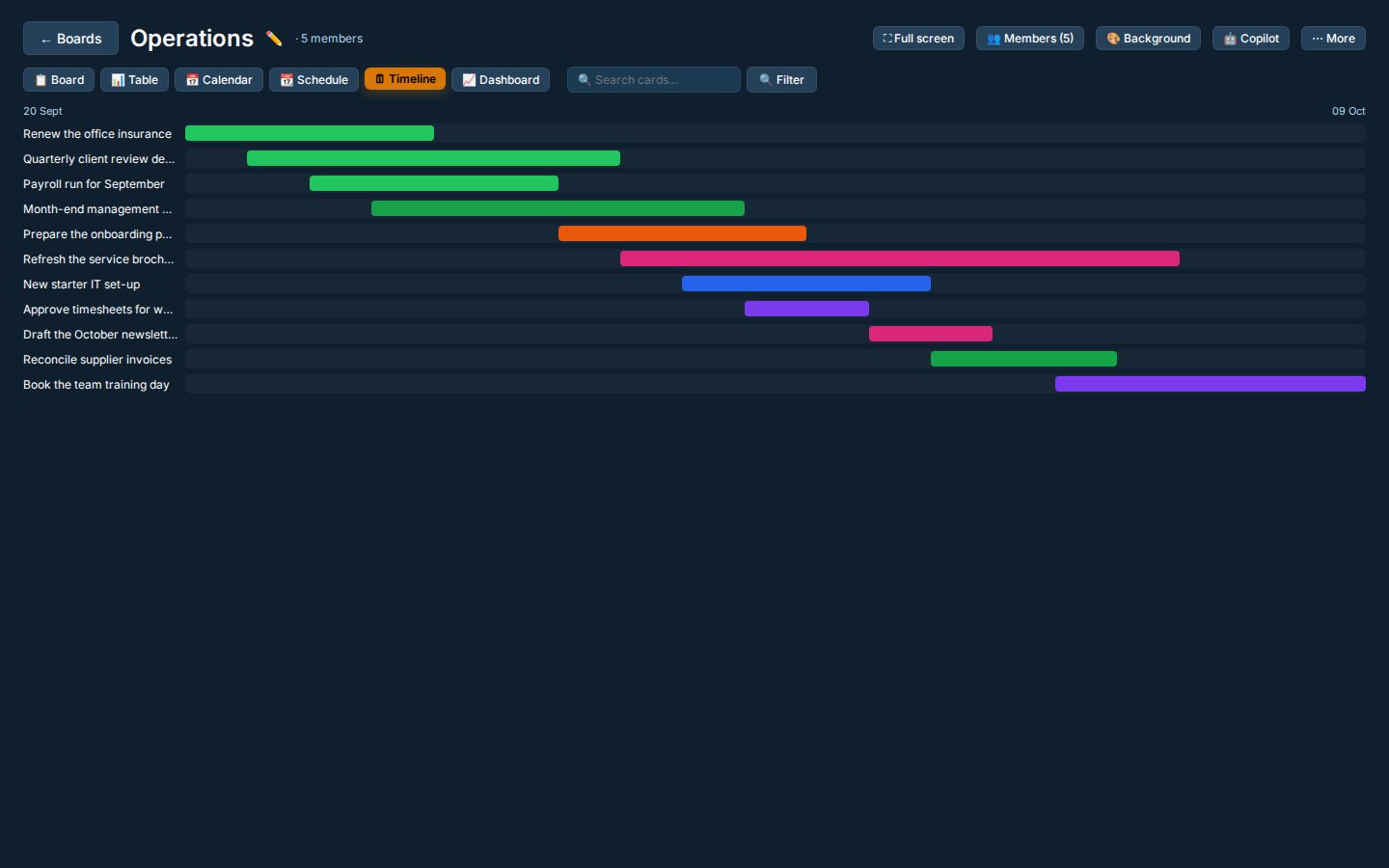Switch to the Schedule view tab
The image size is (1389, 868).
[313, 80]
